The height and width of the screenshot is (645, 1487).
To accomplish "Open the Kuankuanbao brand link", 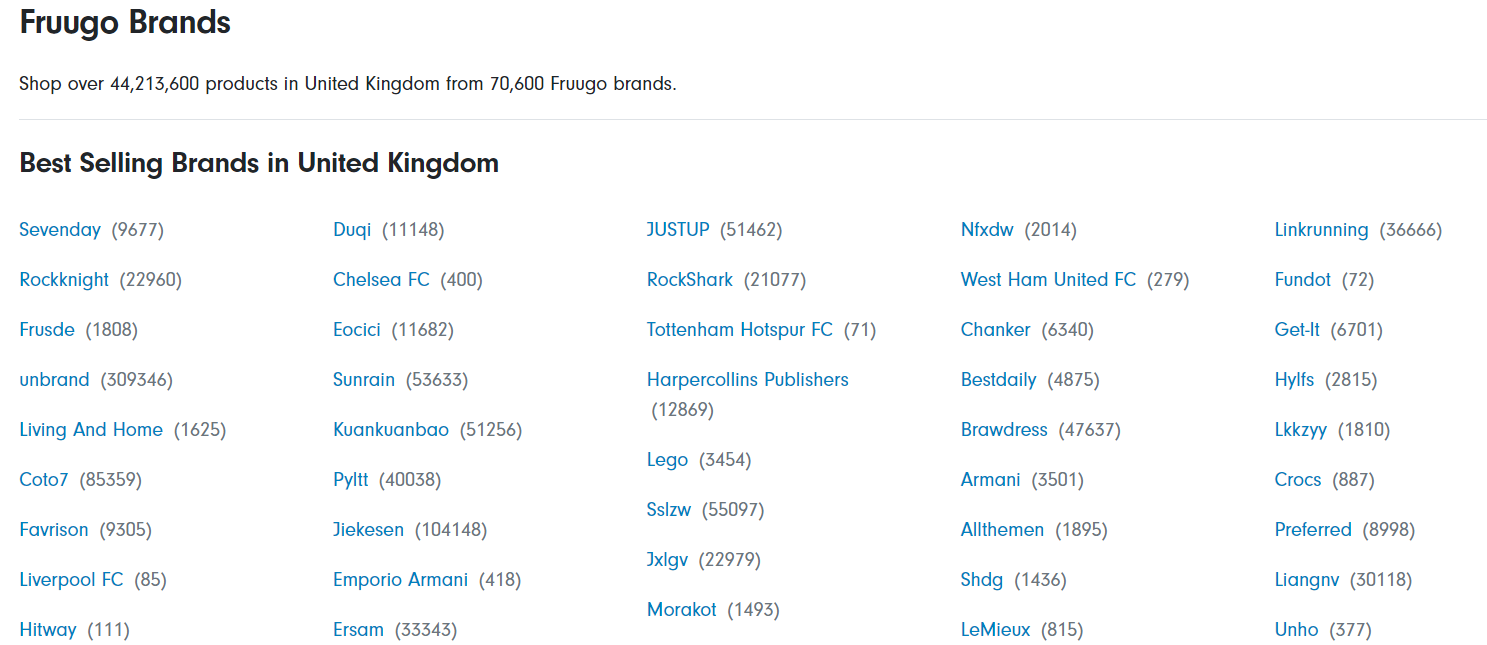I will point(391,430).
